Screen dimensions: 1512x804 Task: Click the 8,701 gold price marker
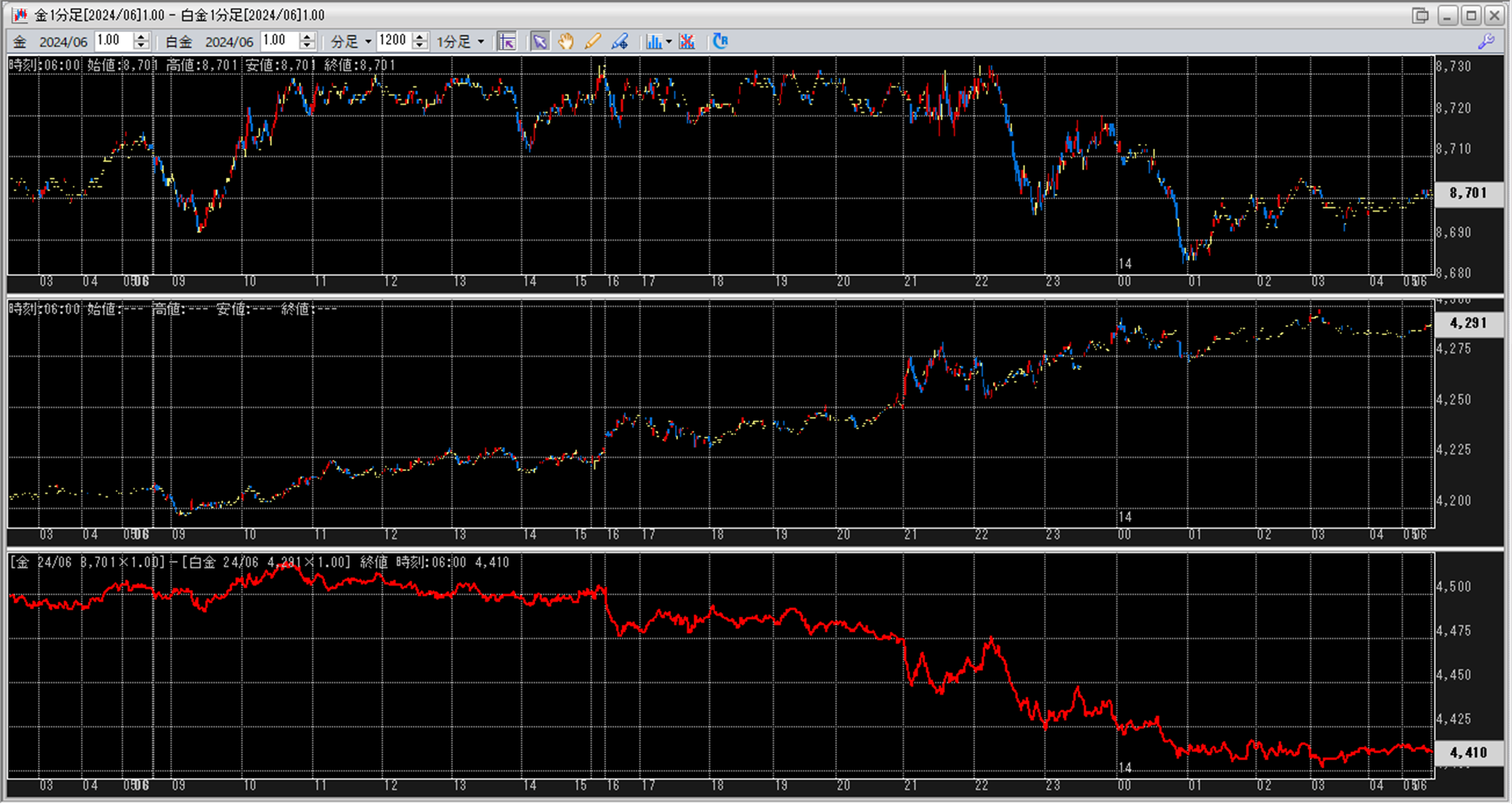pyautogui.click(x=1468, y=193)
